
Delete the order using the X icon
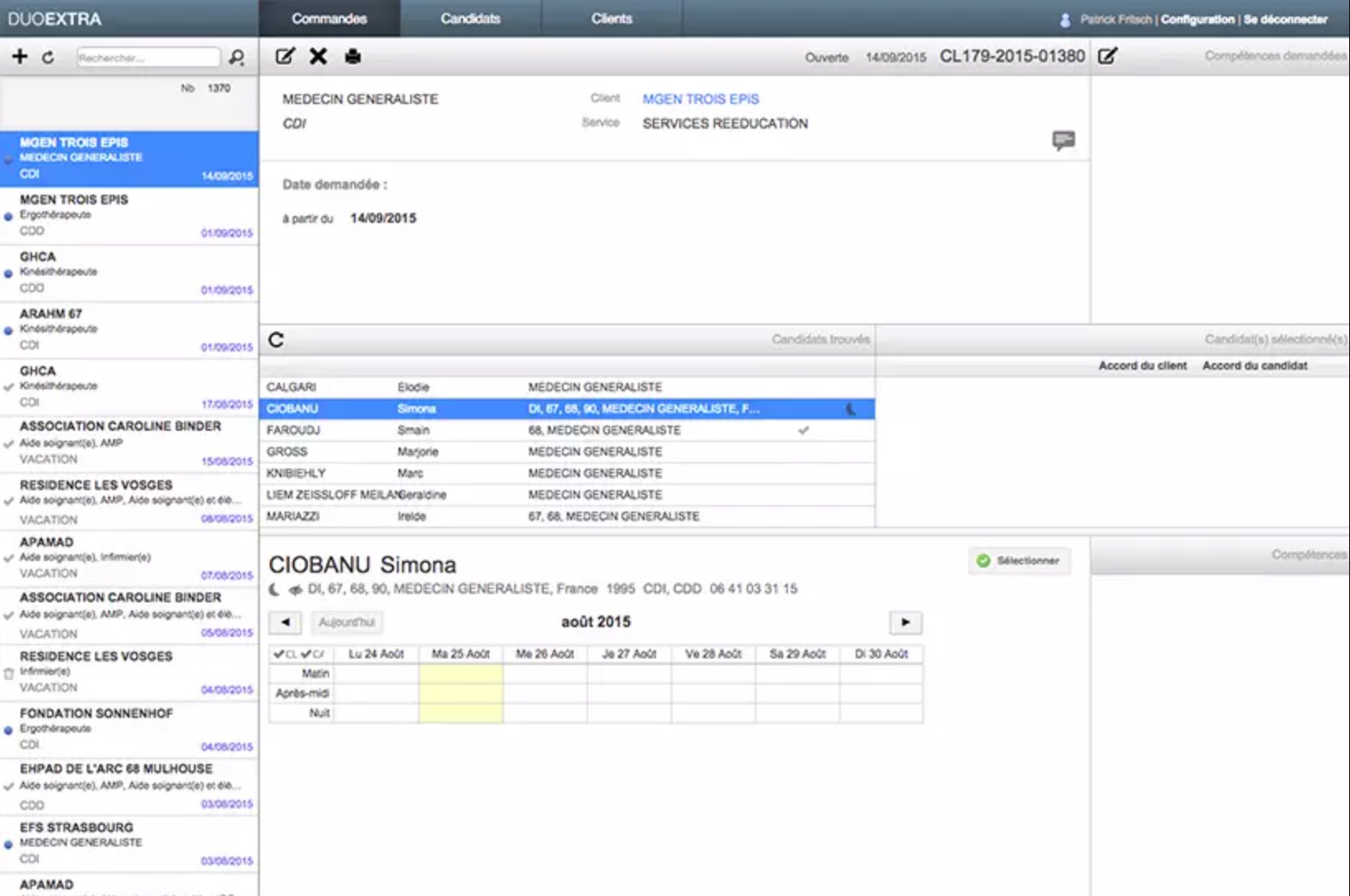tap(318, 56)
